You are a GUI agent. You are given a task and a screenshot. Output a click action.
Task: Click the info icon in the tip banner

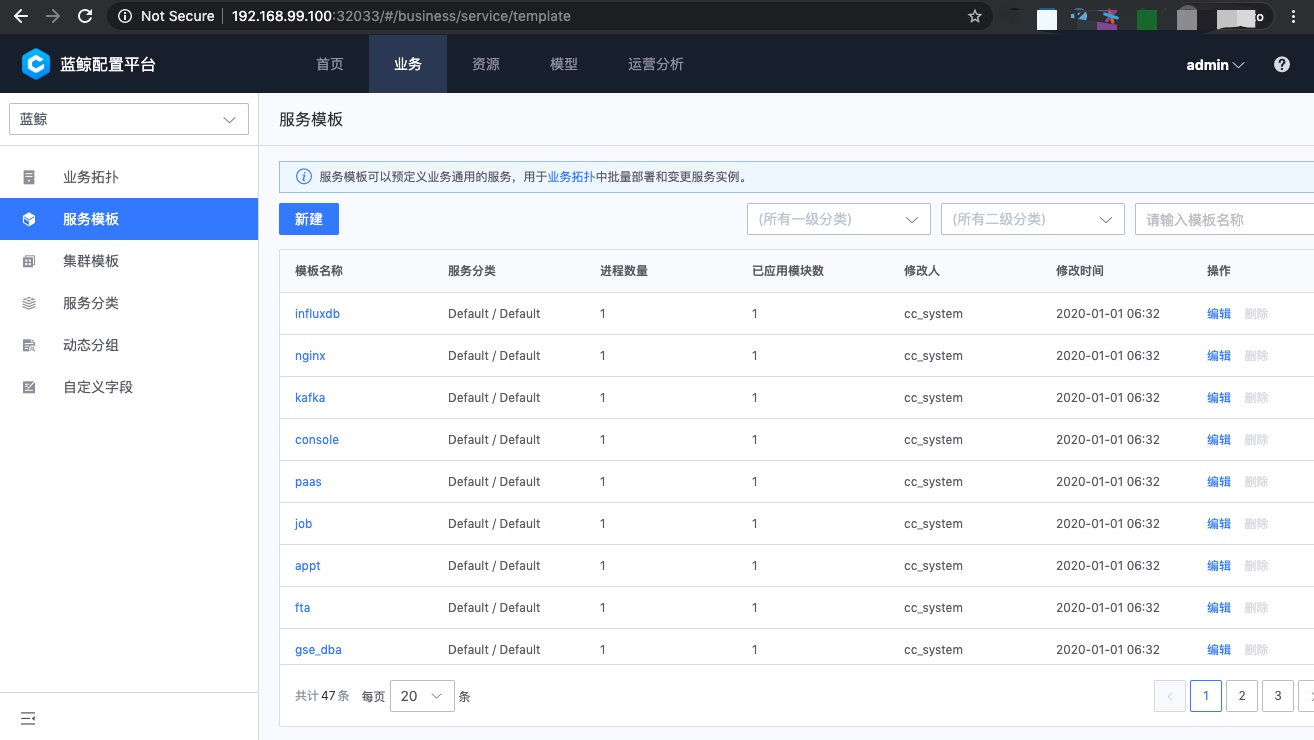(304, 177)
